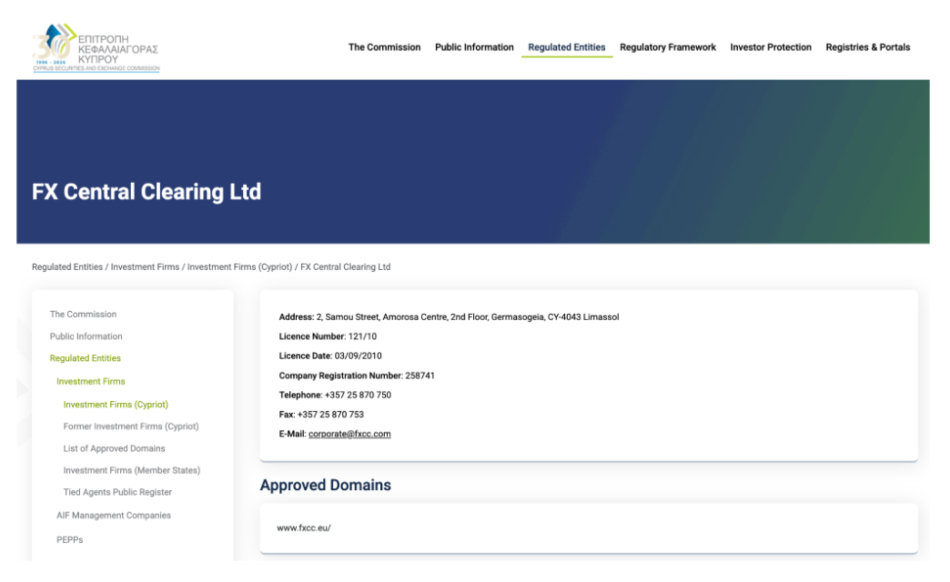Viewport: 950px width, 582px height.
Task: Select Regulated Entities in sidebar
Action: click(x=85, y=359)
